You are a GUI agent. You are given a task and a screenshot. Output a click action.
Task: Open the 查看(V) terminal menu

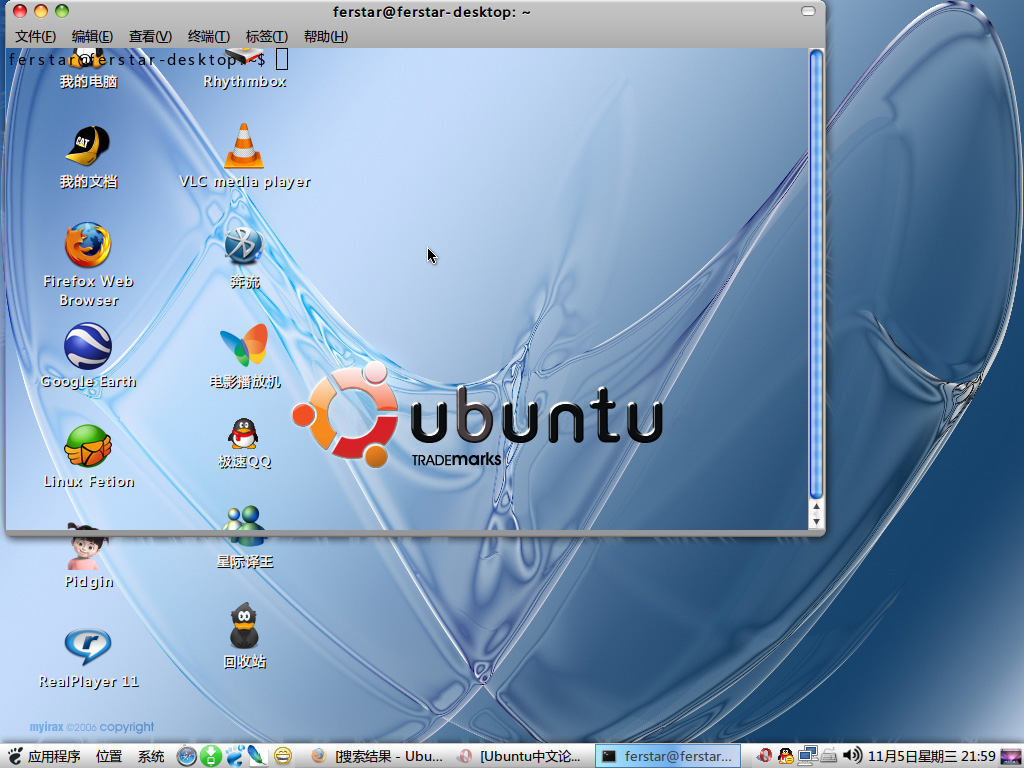pos(150,37)
